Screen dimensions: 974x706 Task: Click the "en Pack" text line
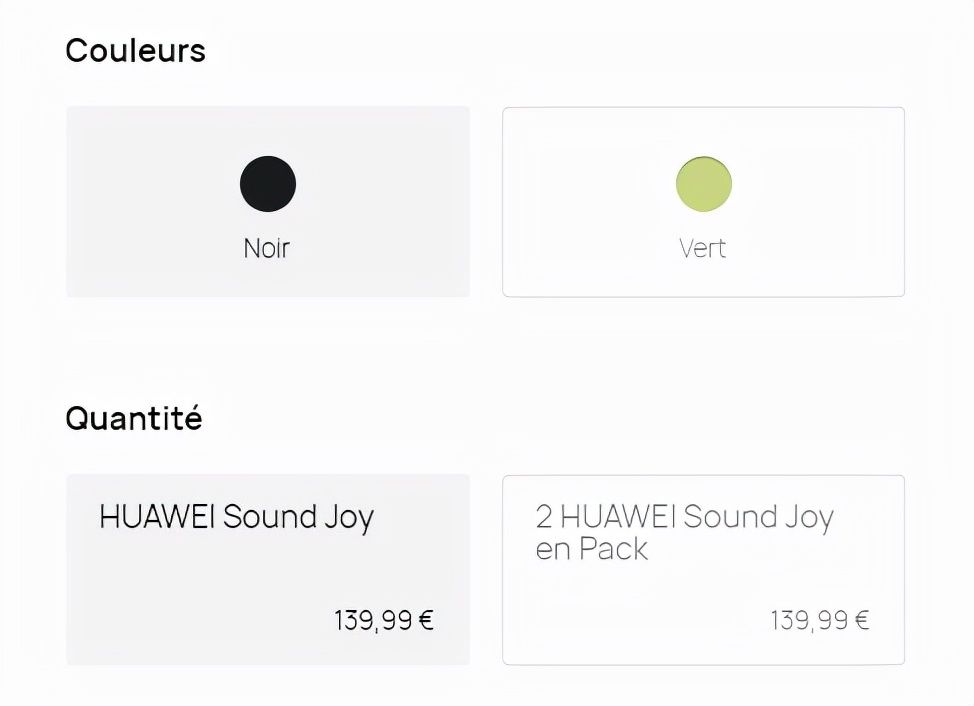(591, 549)
